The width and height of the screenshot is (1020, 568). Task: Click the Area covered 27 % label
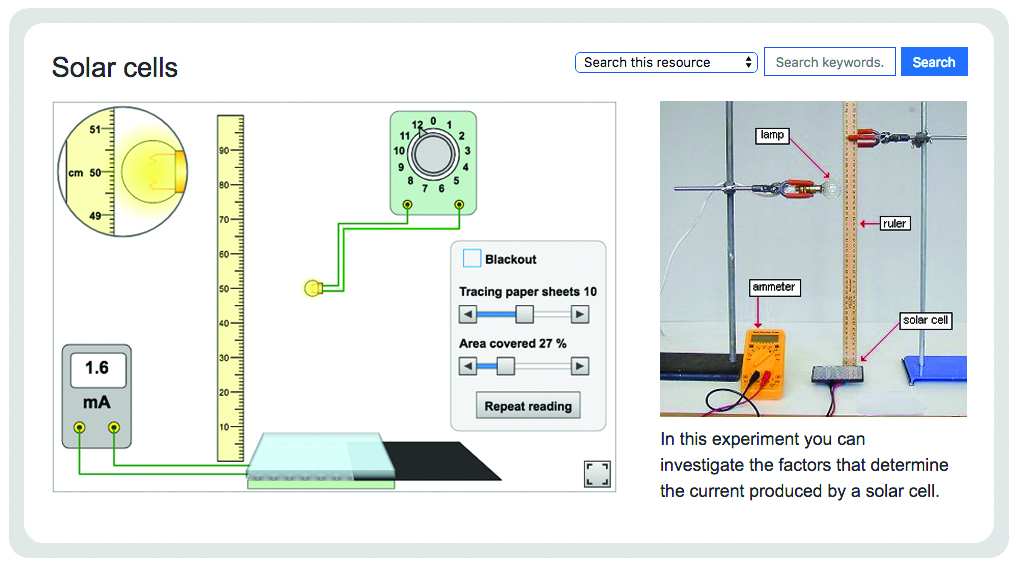[513, 344]
